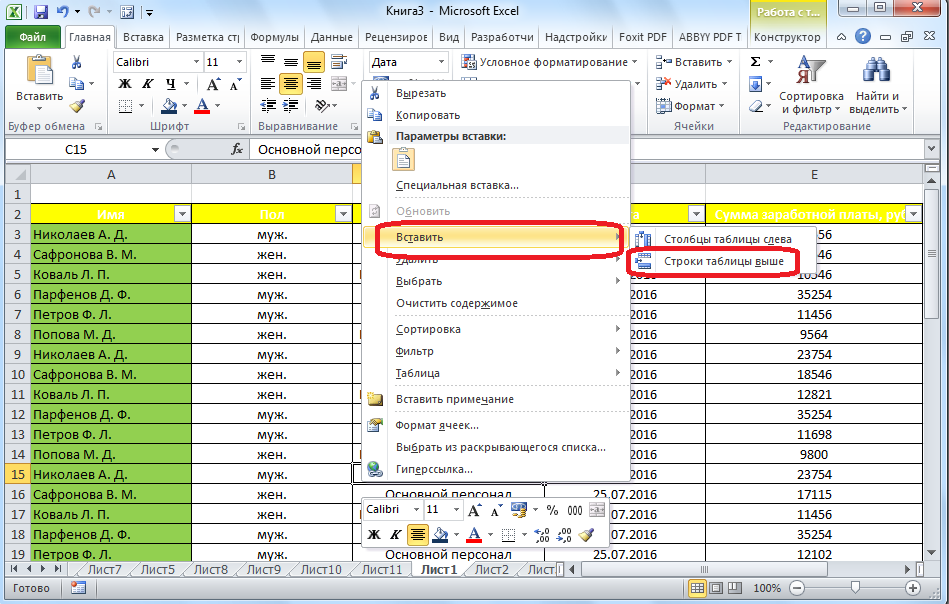Click the Cut scissors icon in ribbon clipboard group
949x604 pixels.
click(76, 62)
